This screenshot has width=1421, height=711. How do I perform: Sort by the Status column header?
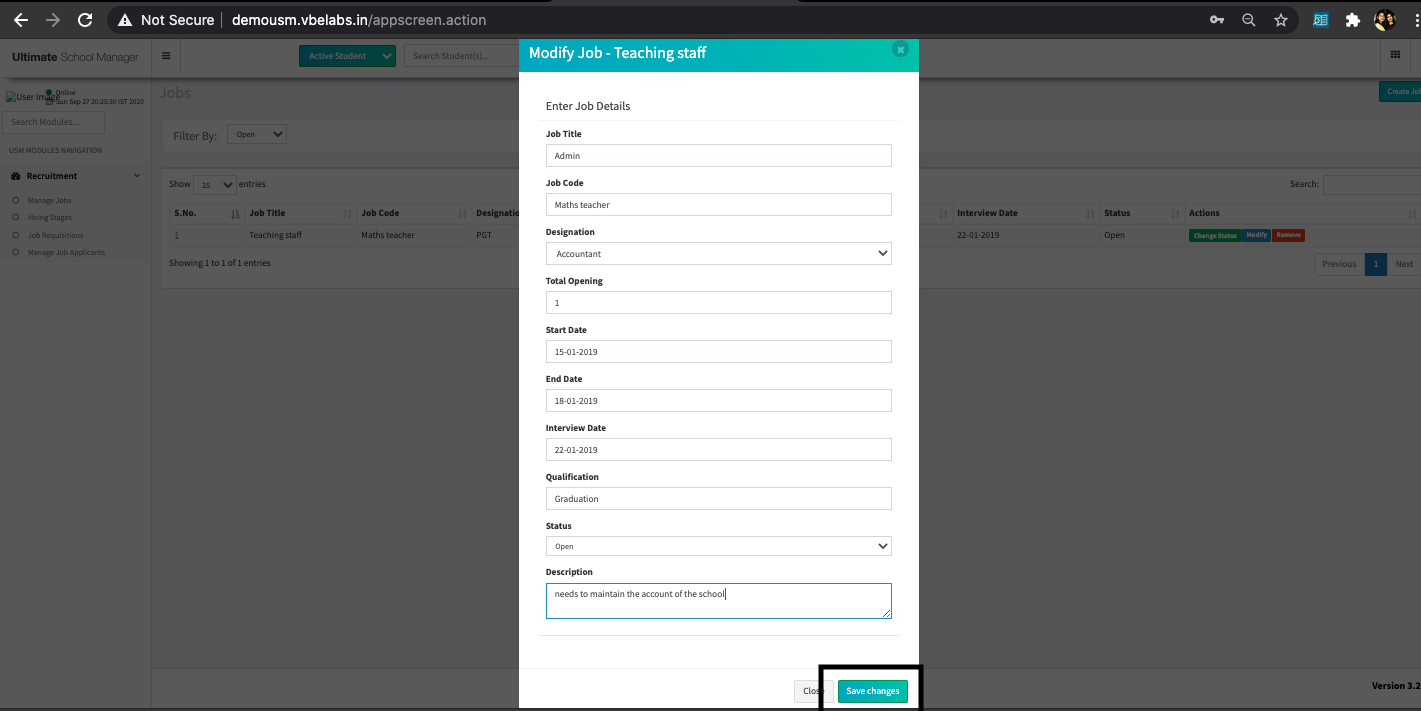point(1141,213)
